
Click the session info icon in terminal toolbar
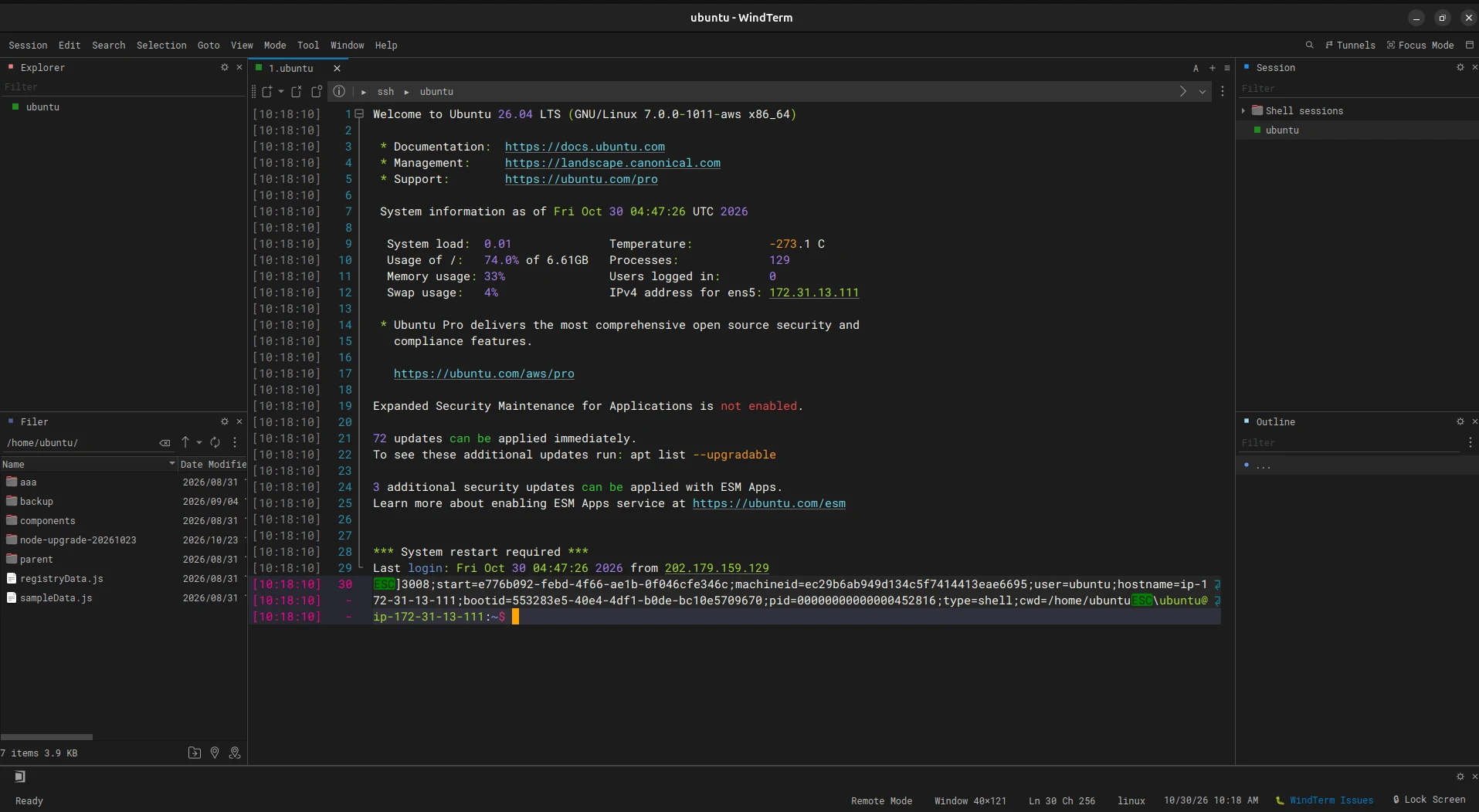339,92
